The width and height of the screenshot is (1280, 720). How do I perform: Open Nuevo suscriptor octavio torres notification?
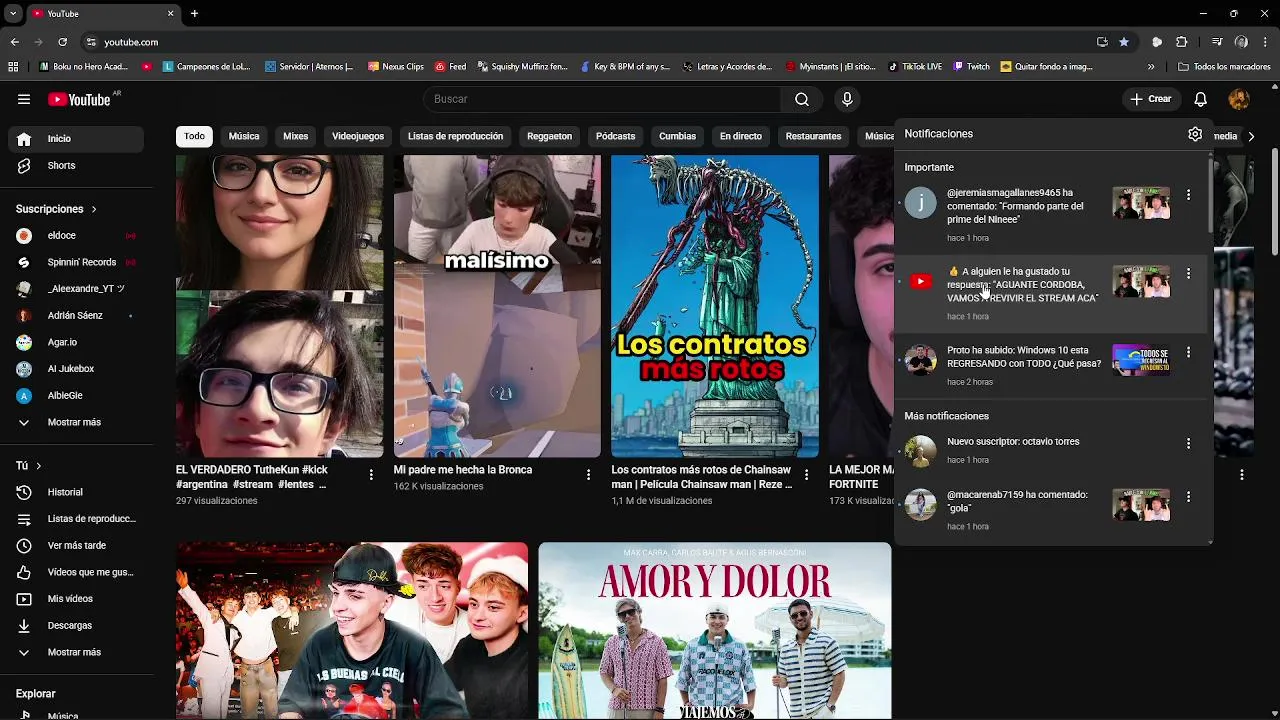[1052, 450]
